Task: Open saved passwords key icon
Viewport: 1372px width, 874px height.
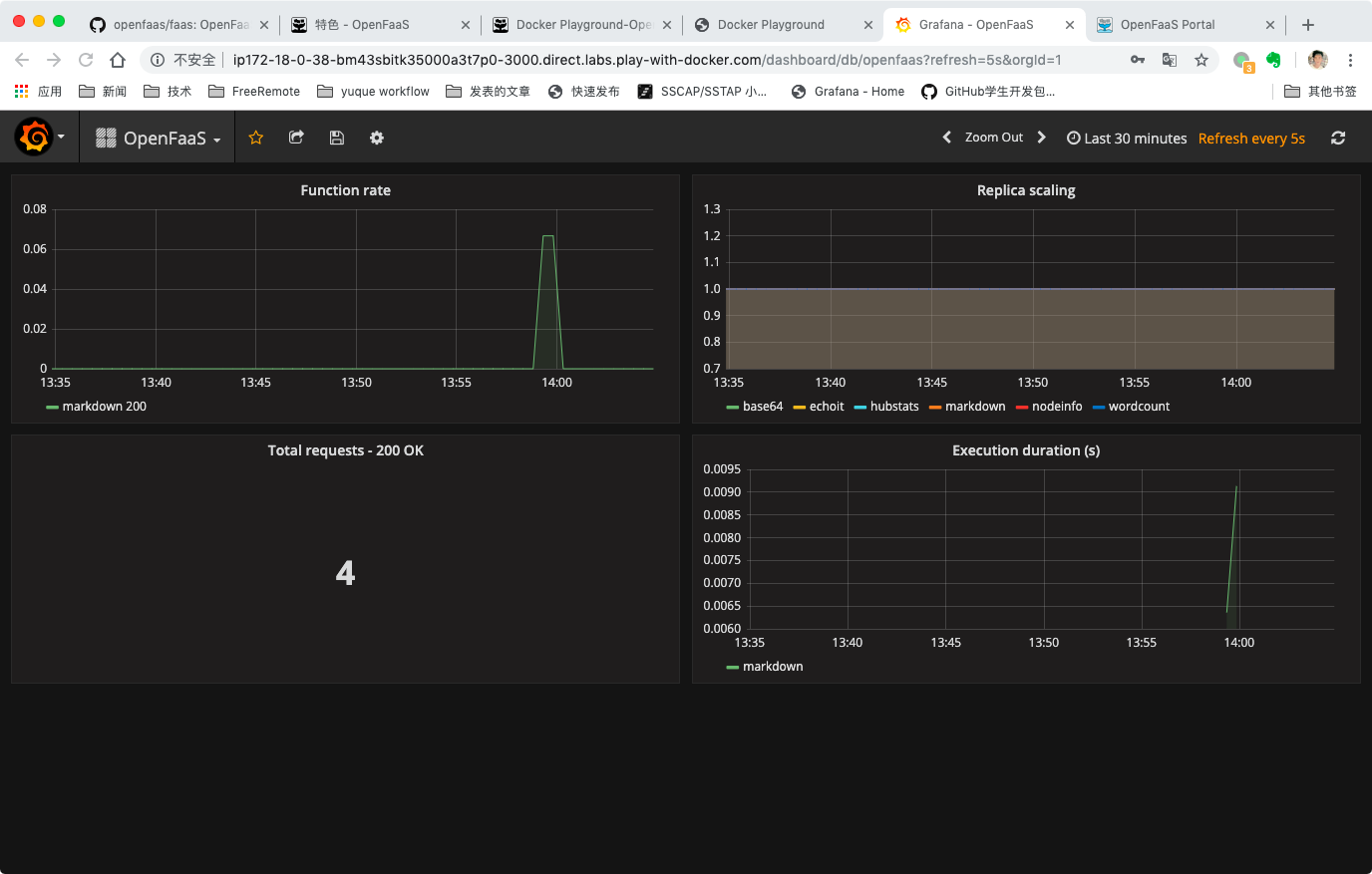Action: pos(1138,60)
